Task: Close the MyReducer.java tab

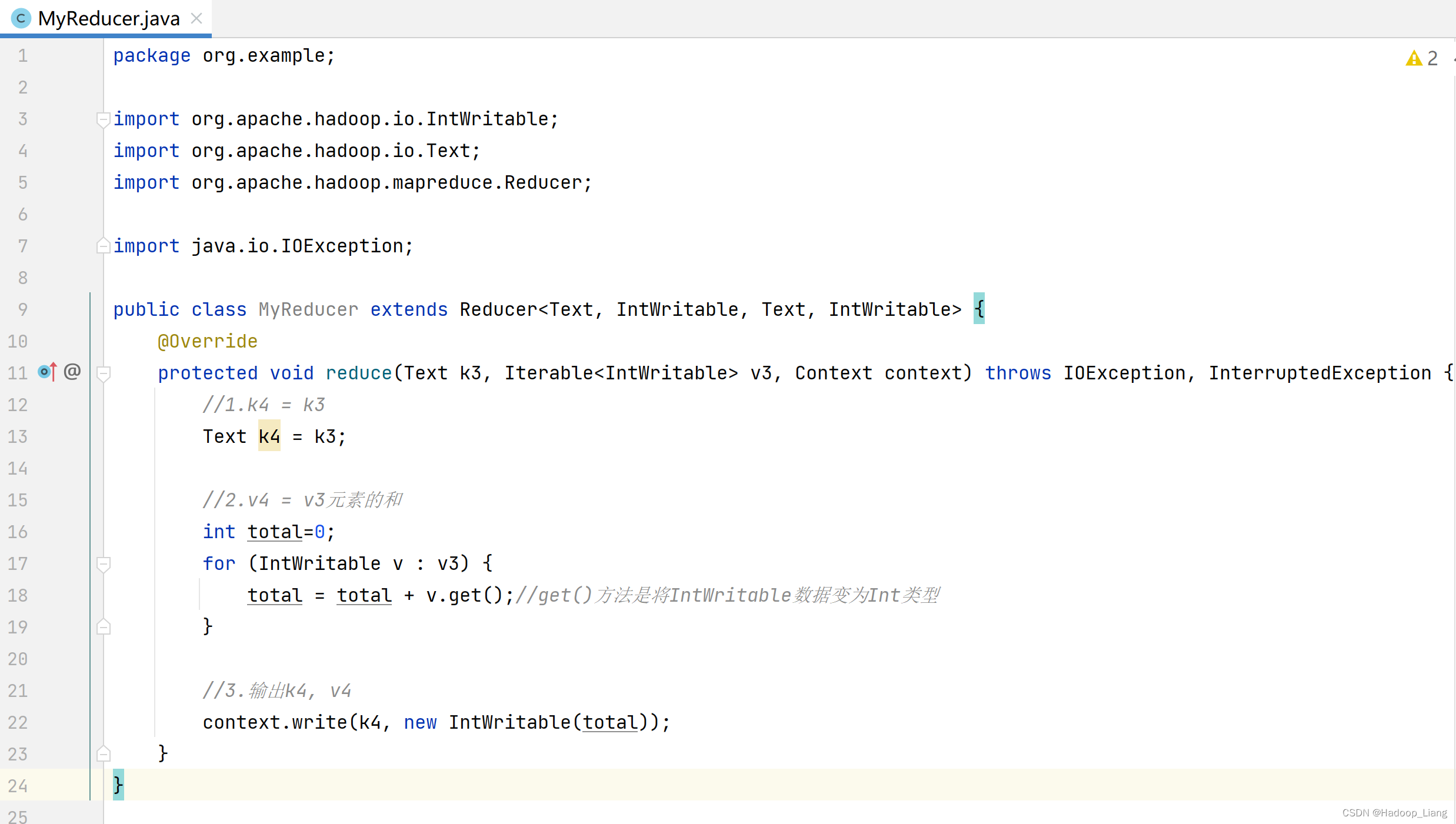Action: coord(195,18)
